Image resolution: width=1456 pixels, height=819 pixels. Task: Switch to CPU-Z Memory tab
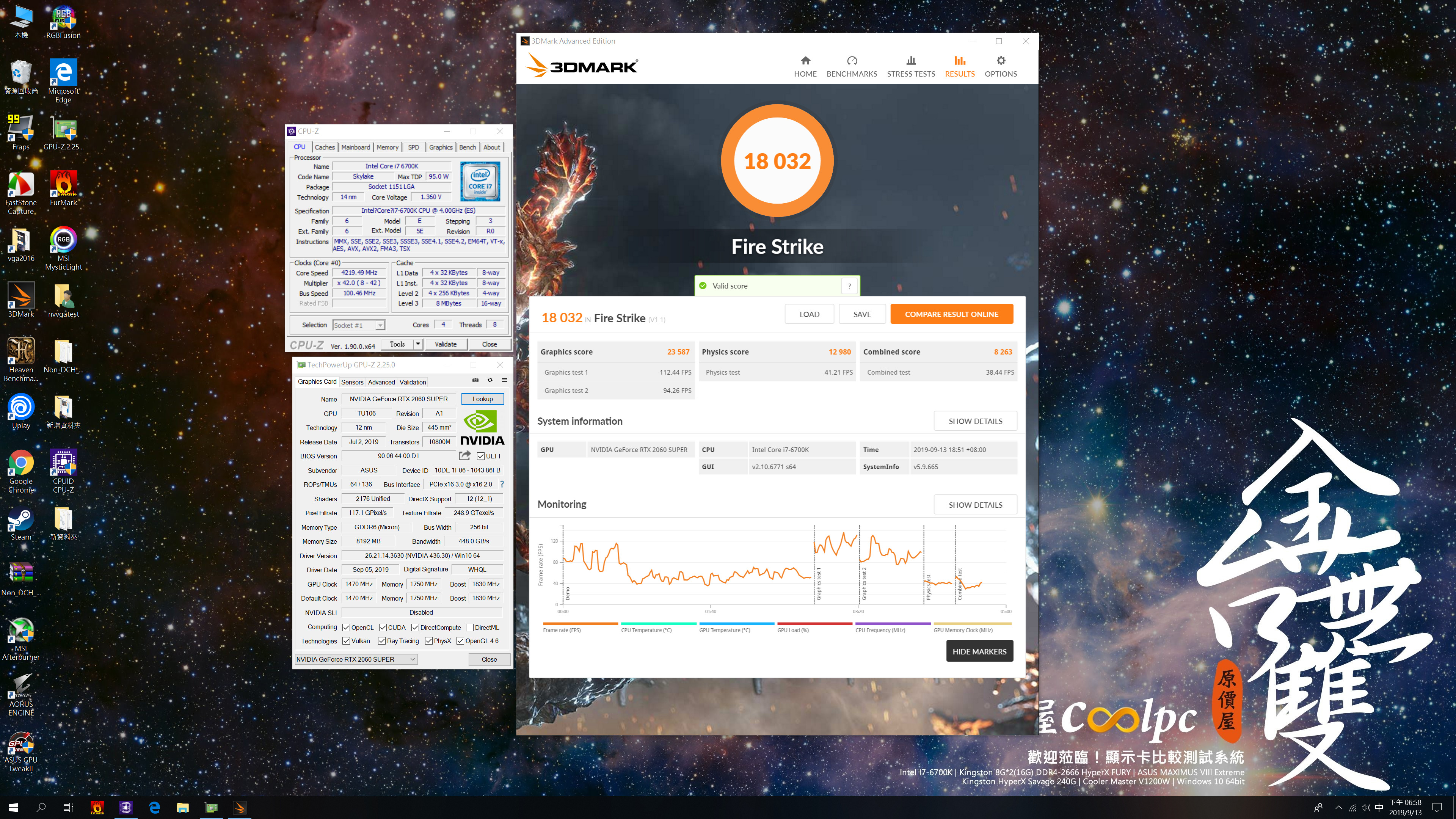[x=388, y=147]
